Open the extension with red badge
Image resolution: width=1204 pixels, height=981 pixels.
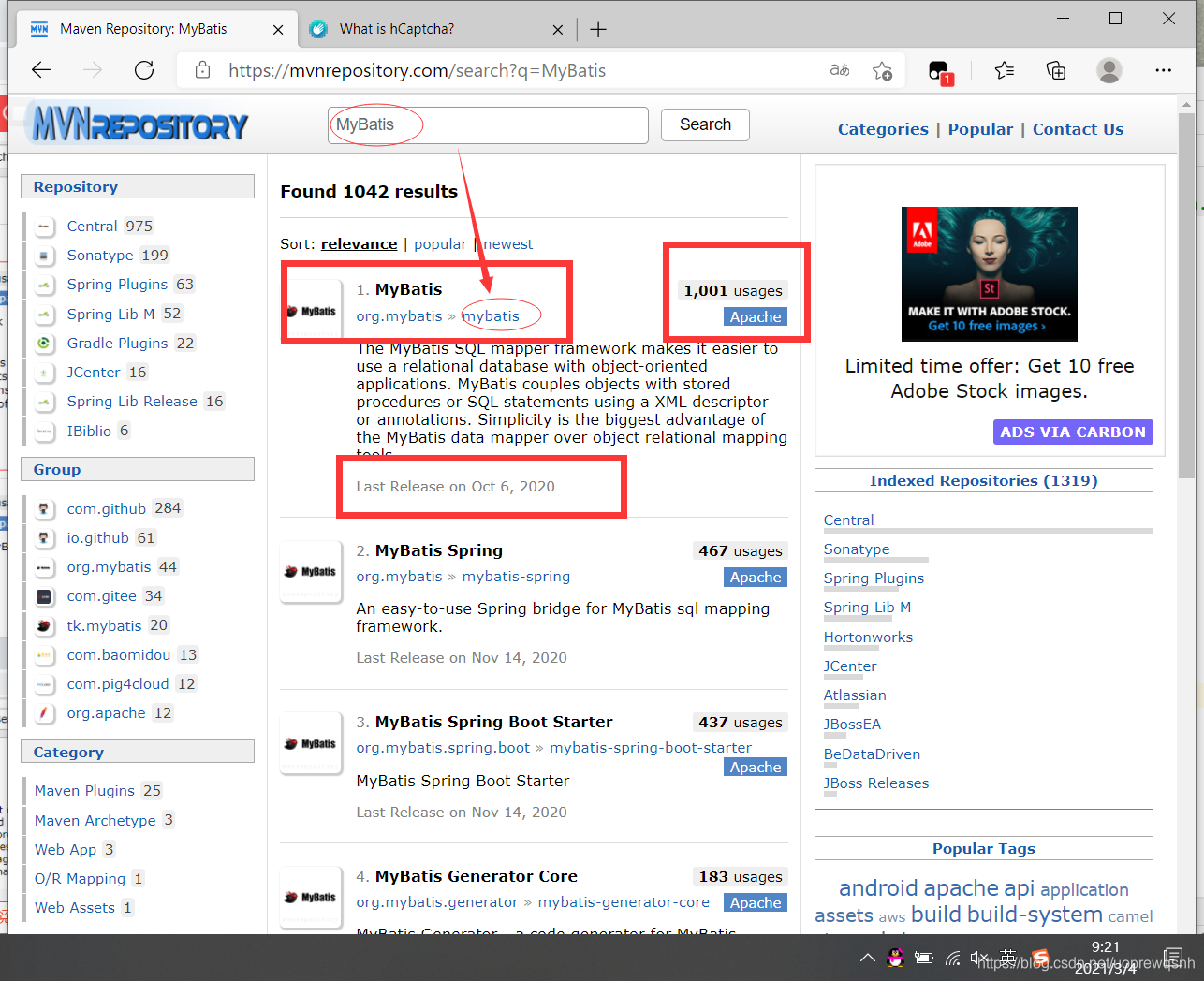tap(939, 71)
